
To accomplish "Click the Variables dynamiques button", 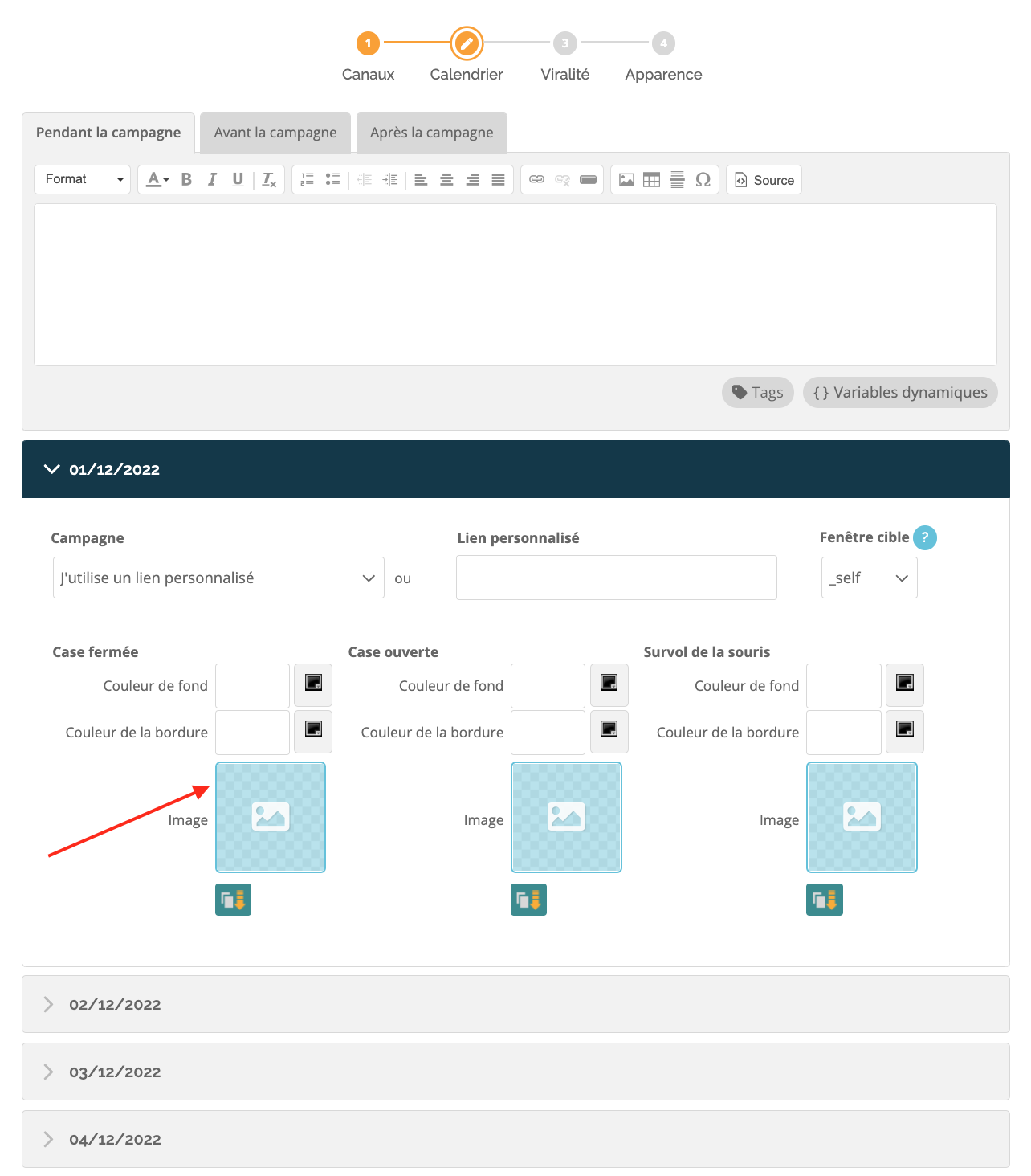I will pos(900,393).
